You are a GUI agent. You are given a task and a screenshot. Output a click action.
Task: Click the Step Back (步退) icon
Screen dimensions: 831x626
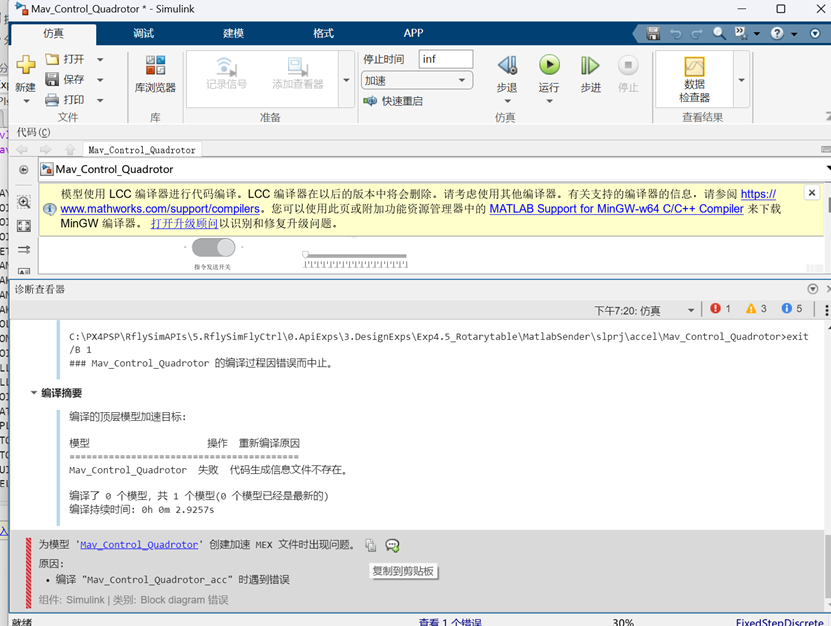[x=507, y=65]
